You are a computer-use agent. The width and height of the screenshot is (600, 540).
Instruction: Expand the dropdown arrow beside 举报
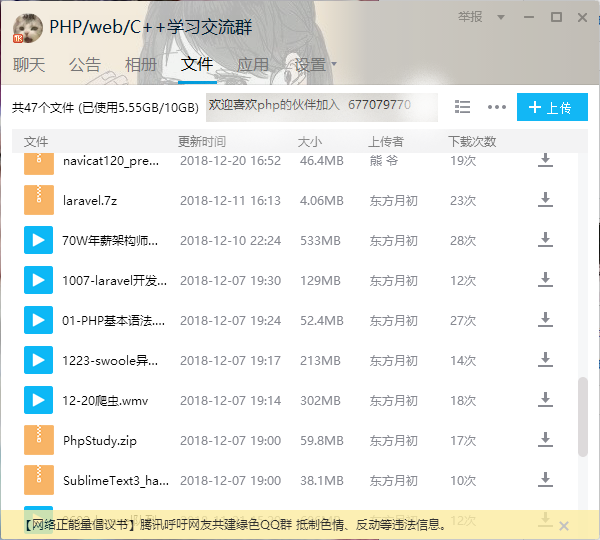click(x=501, y=17)
